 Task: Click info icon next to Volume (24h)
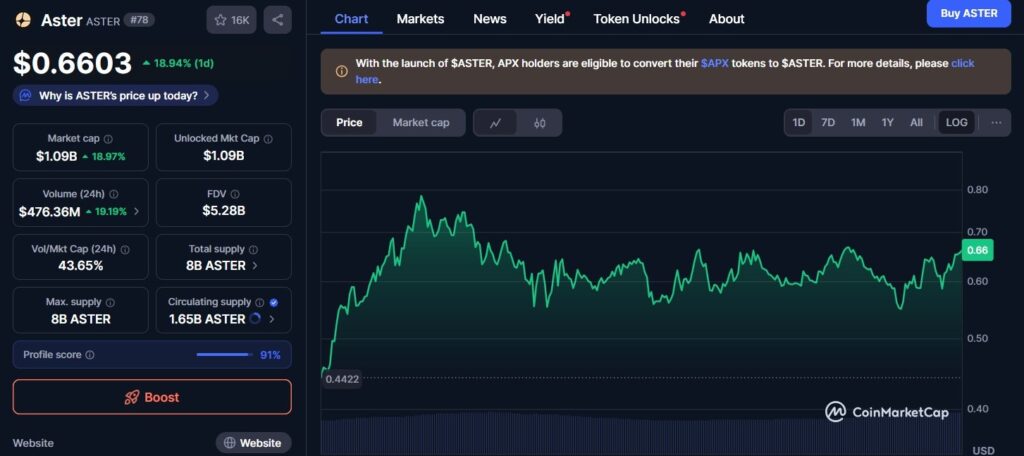[114, 194]
